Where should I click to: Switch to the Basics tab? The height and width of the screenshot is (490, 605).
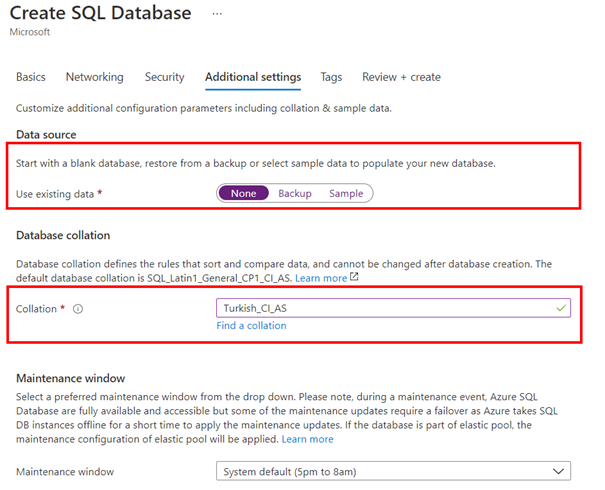tap(30, 77)
